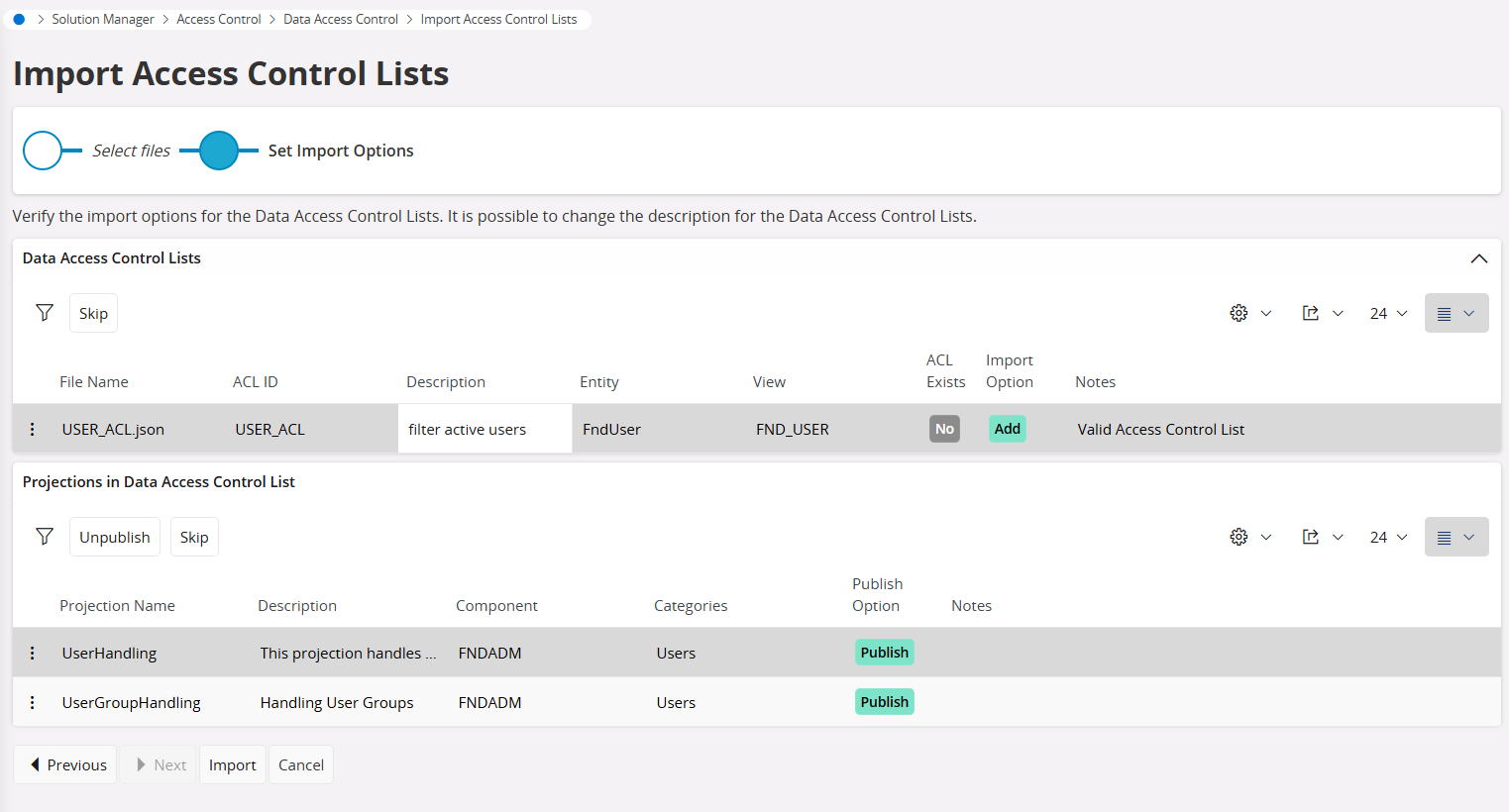Open filter for Data Access Control Lists
1509x812 pixels.
[x=45, y=313]
